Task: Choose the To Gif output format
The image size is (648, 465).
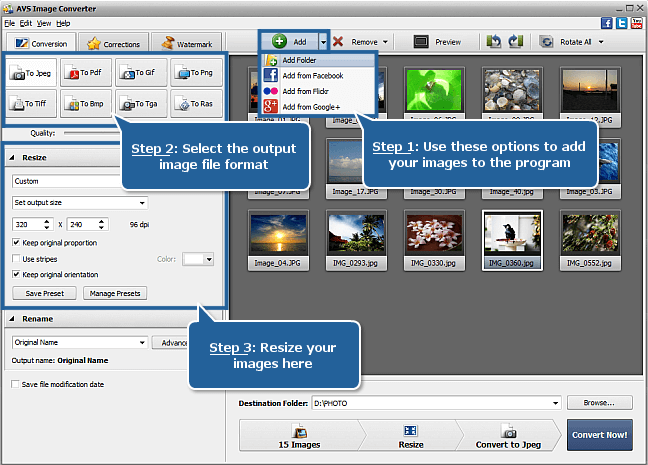Action: click(x=141, y=73)
